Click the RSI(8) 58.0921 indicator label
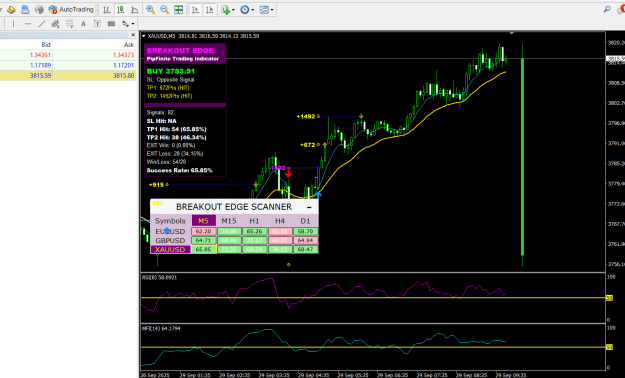 point(159,278)
